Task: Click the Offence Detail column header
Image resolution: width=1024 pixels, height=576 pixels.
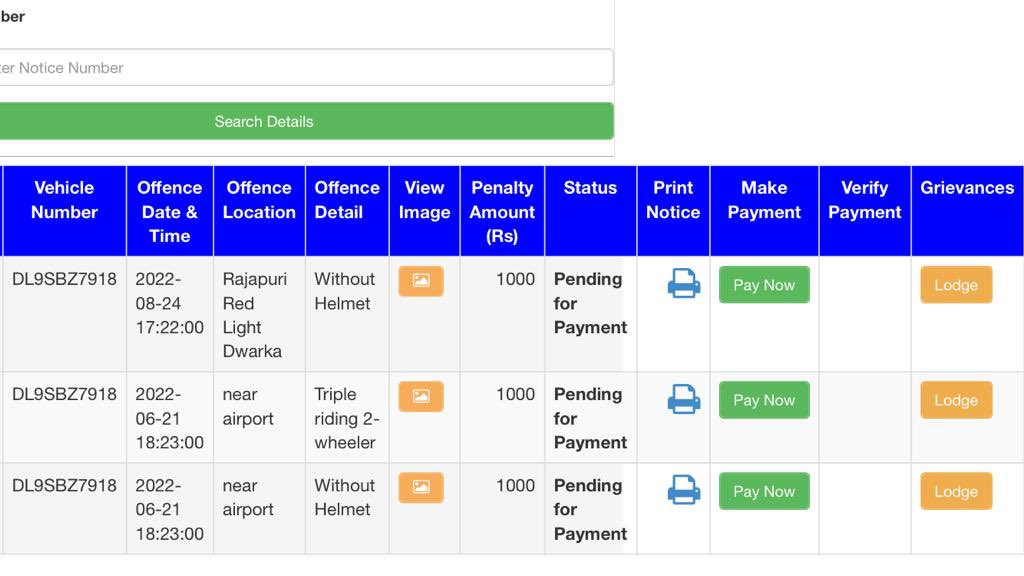Action: click(347, 210)
